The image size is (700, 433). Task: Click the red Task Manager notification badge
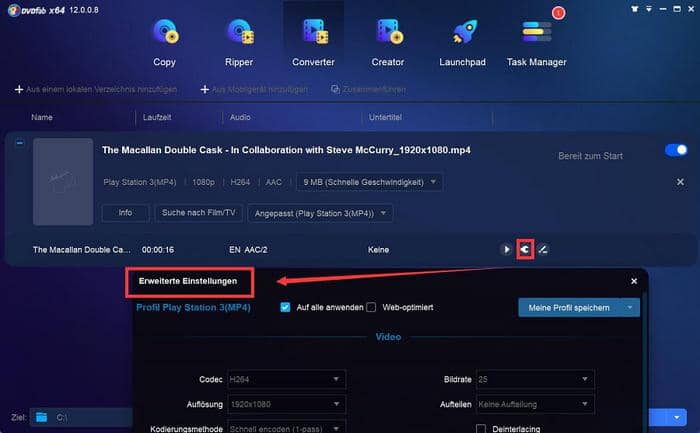pyautogui.click(x=558, y=13)
